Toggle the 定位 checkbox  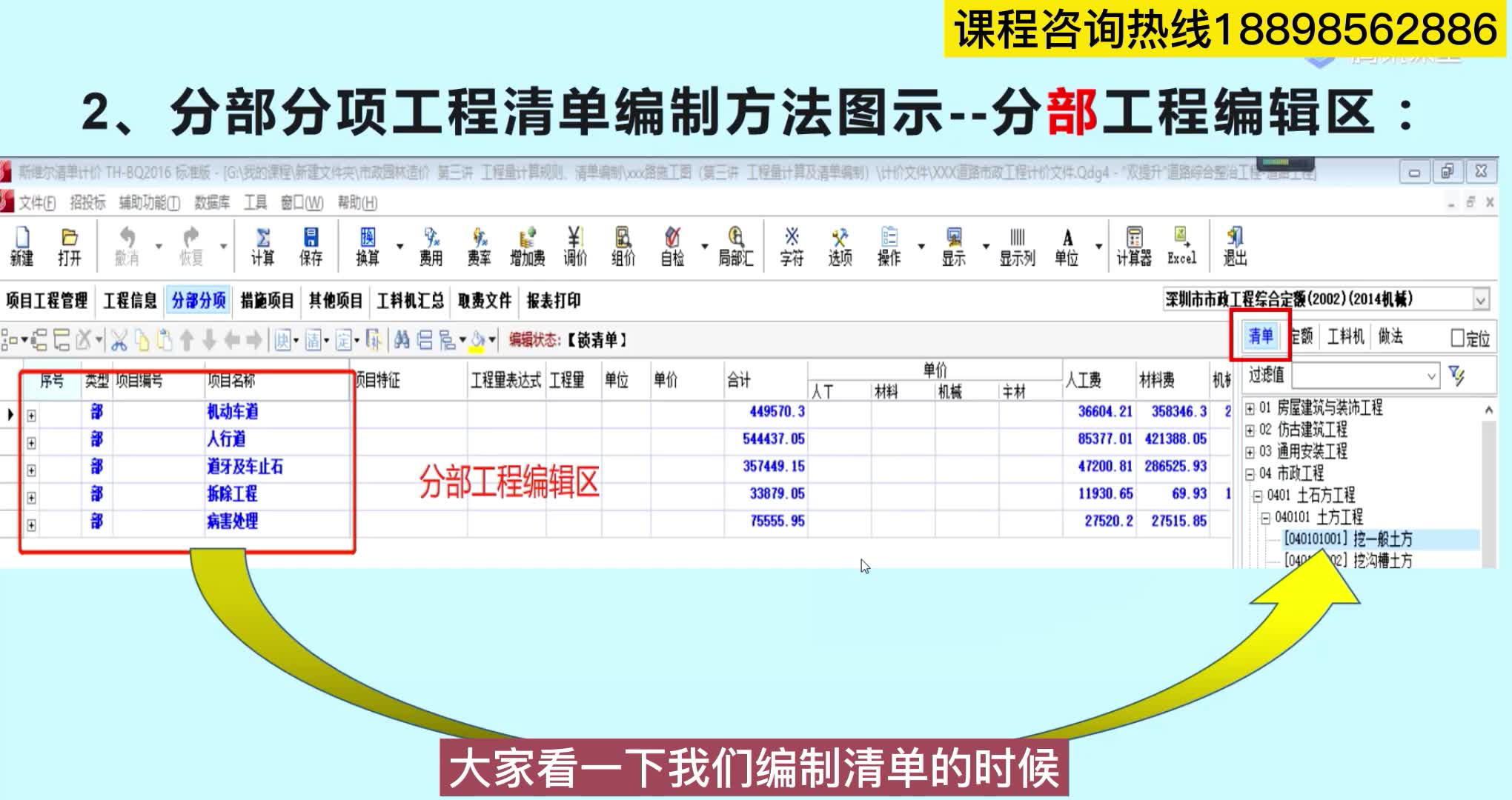click(1458, 339)
